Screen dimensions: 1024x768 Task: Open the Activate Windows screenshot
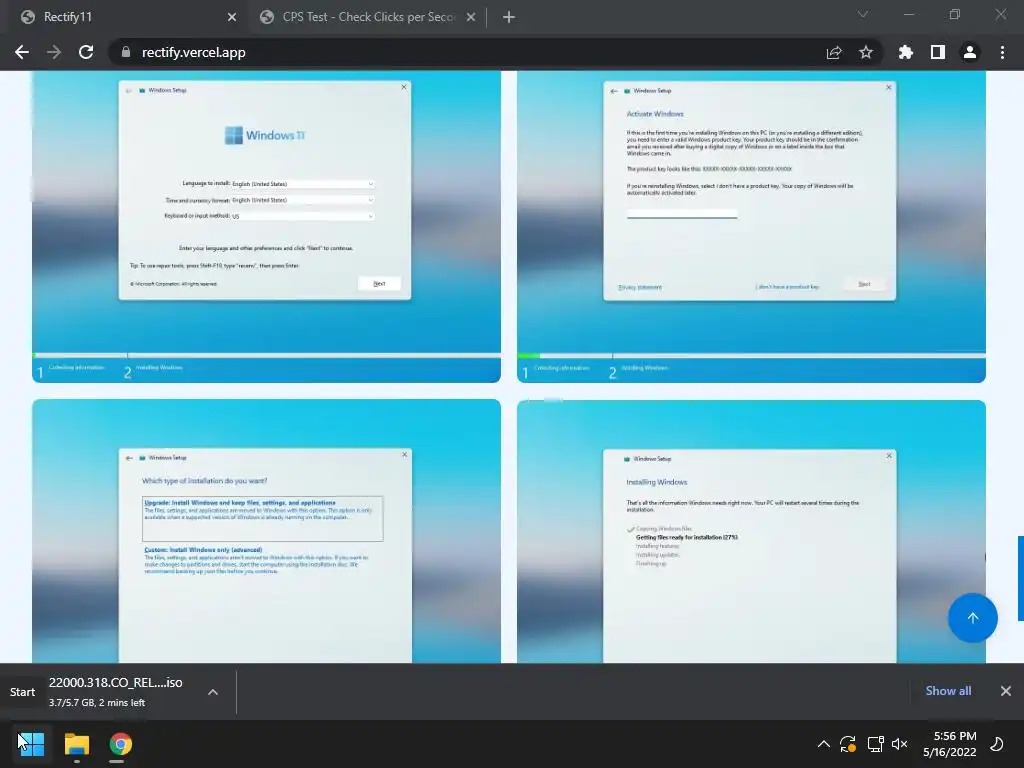[751, 227]
